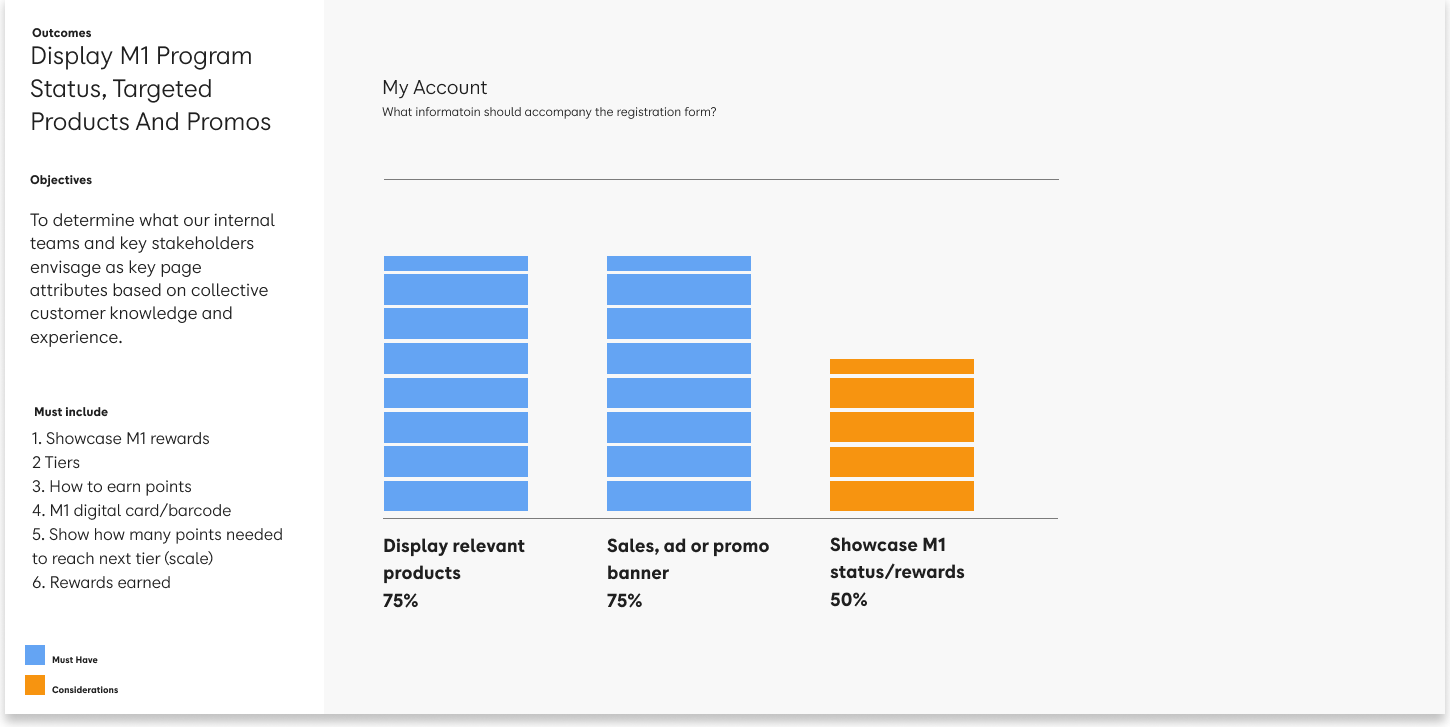Click the Showcase M1 status/rewards label
The width and height of the screenshot is (1450, 727).
tap(897, 558)
